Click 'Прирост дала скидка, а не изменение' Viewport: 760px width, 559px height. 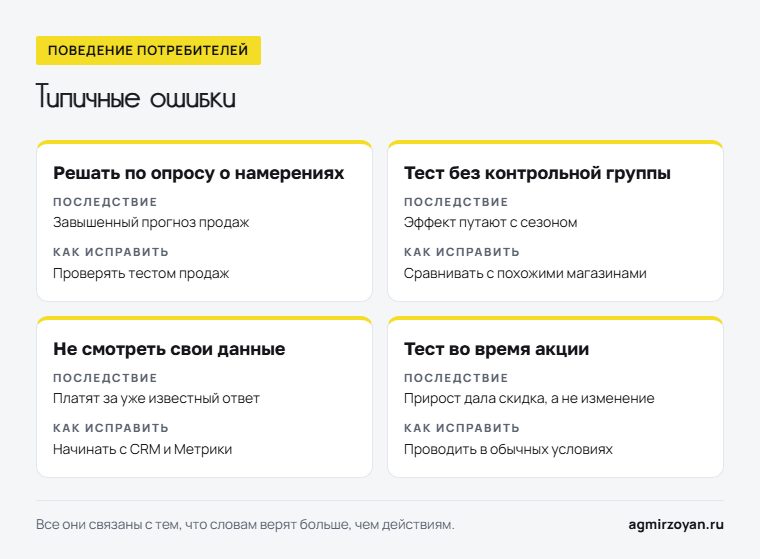click(529, 399)
